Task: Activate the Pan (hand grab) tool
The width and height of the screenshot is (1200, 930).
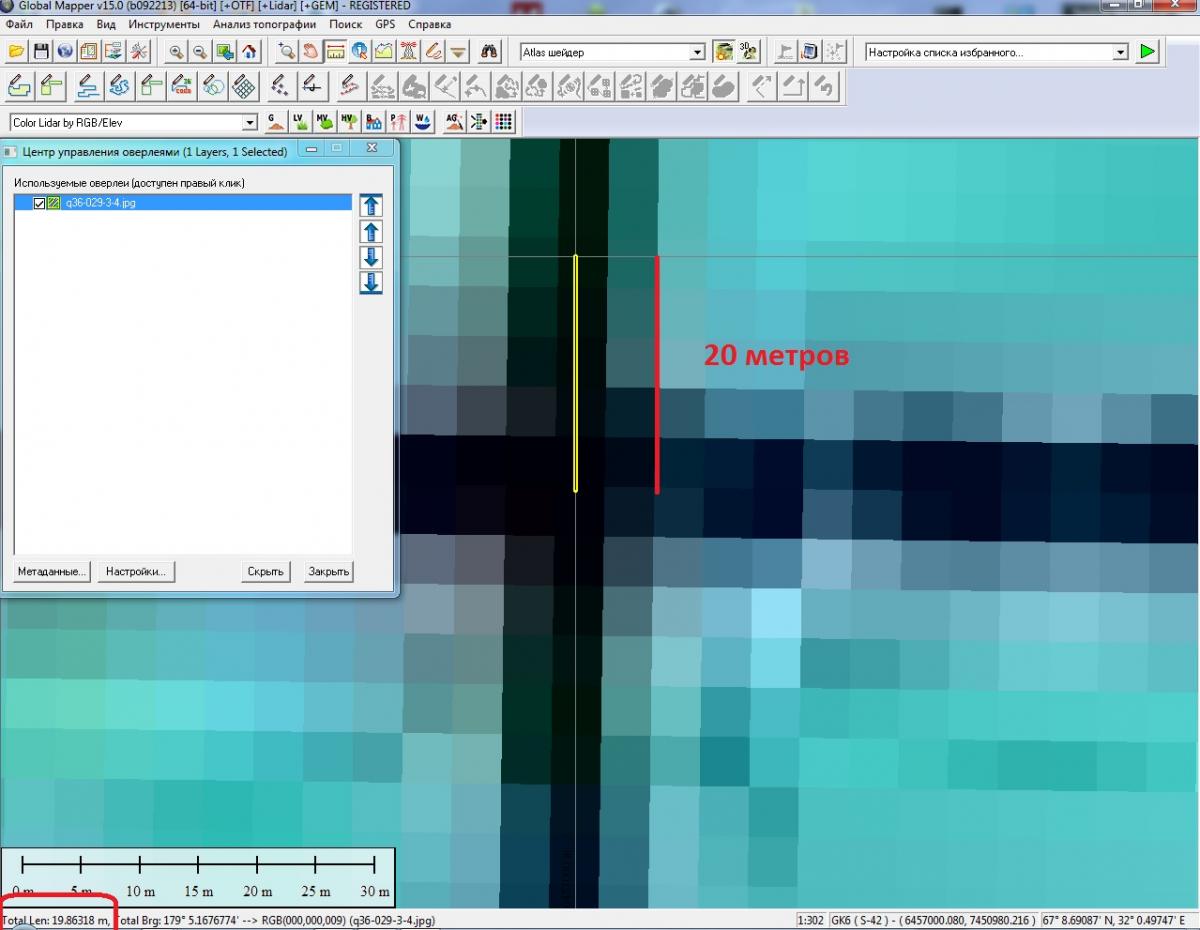Action: pos(311,51)
